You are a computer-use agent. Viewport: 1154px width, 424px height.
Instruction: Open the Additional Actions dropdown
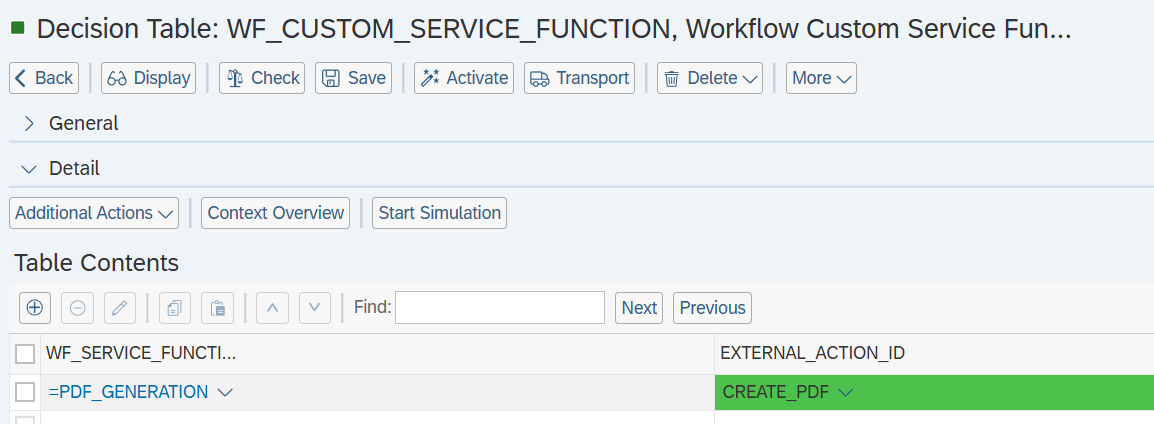pos(94,213)
